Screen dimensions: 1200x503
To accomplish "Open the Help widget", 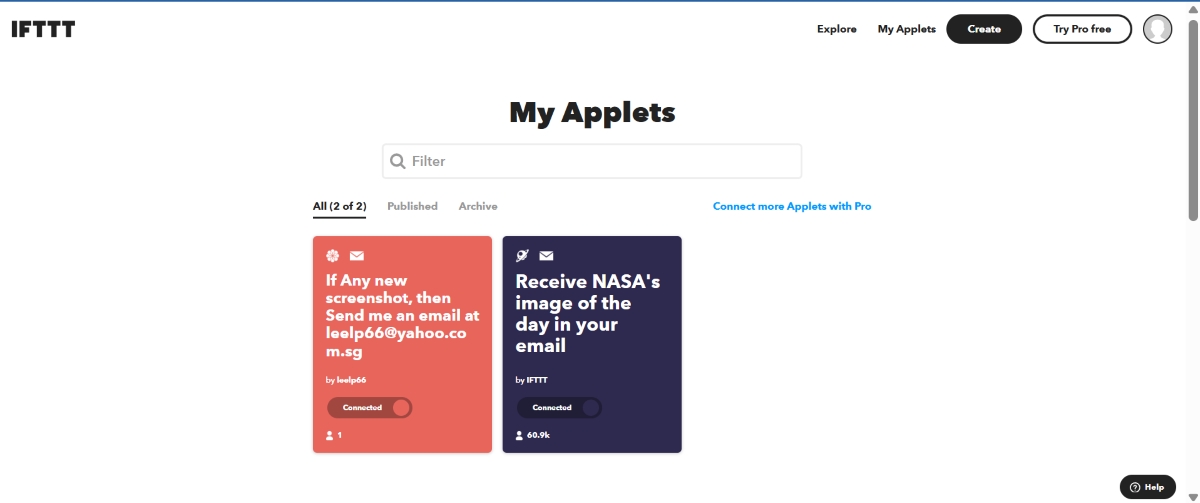I will coord(1147,487).
